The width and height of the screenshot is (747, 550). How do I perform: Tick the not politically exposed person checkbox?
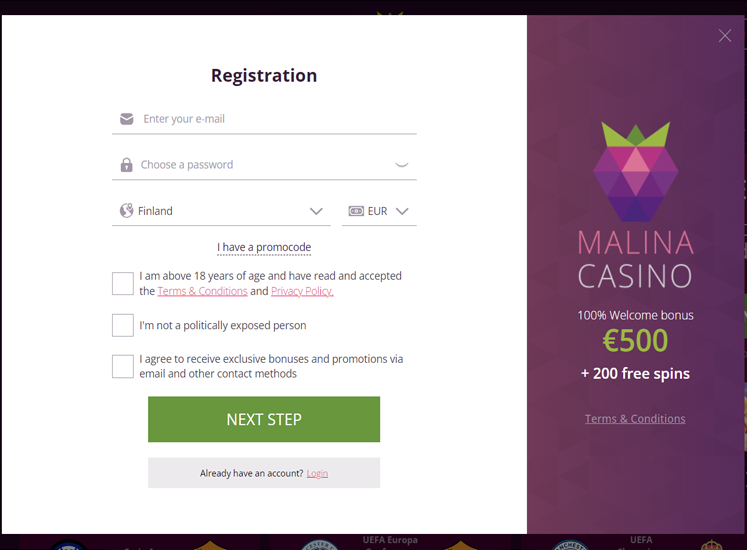coord(123,325)
